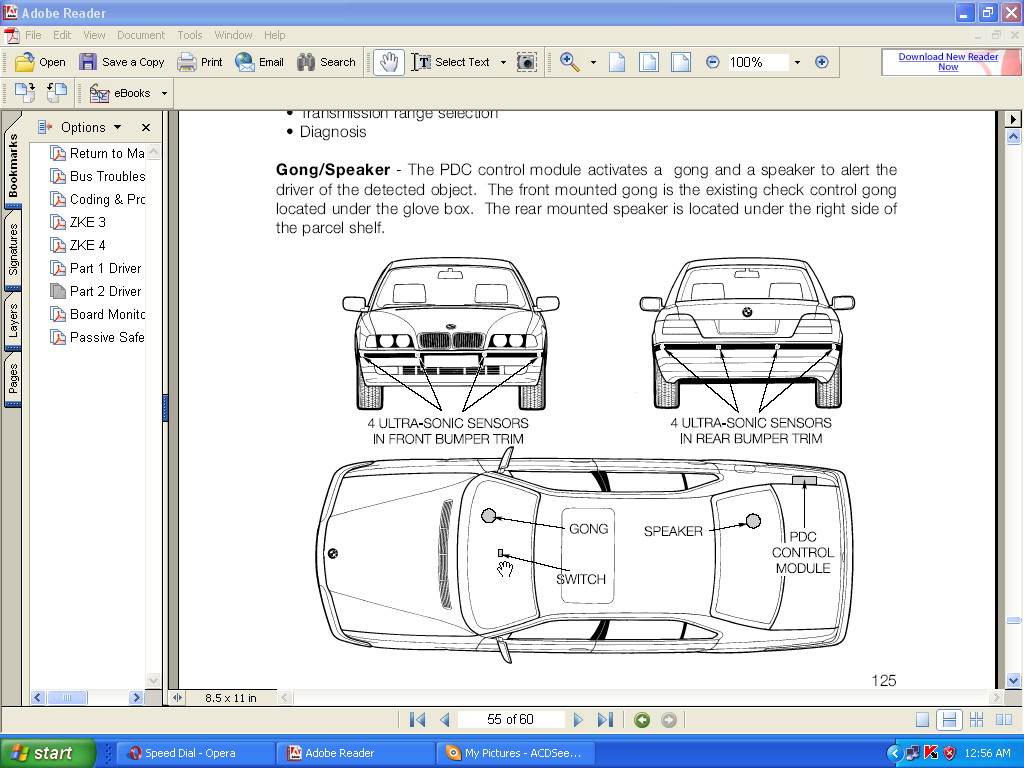This screenshot has width=1024, height=768.
Task: Open the Document menu
Action: (141, 35)
